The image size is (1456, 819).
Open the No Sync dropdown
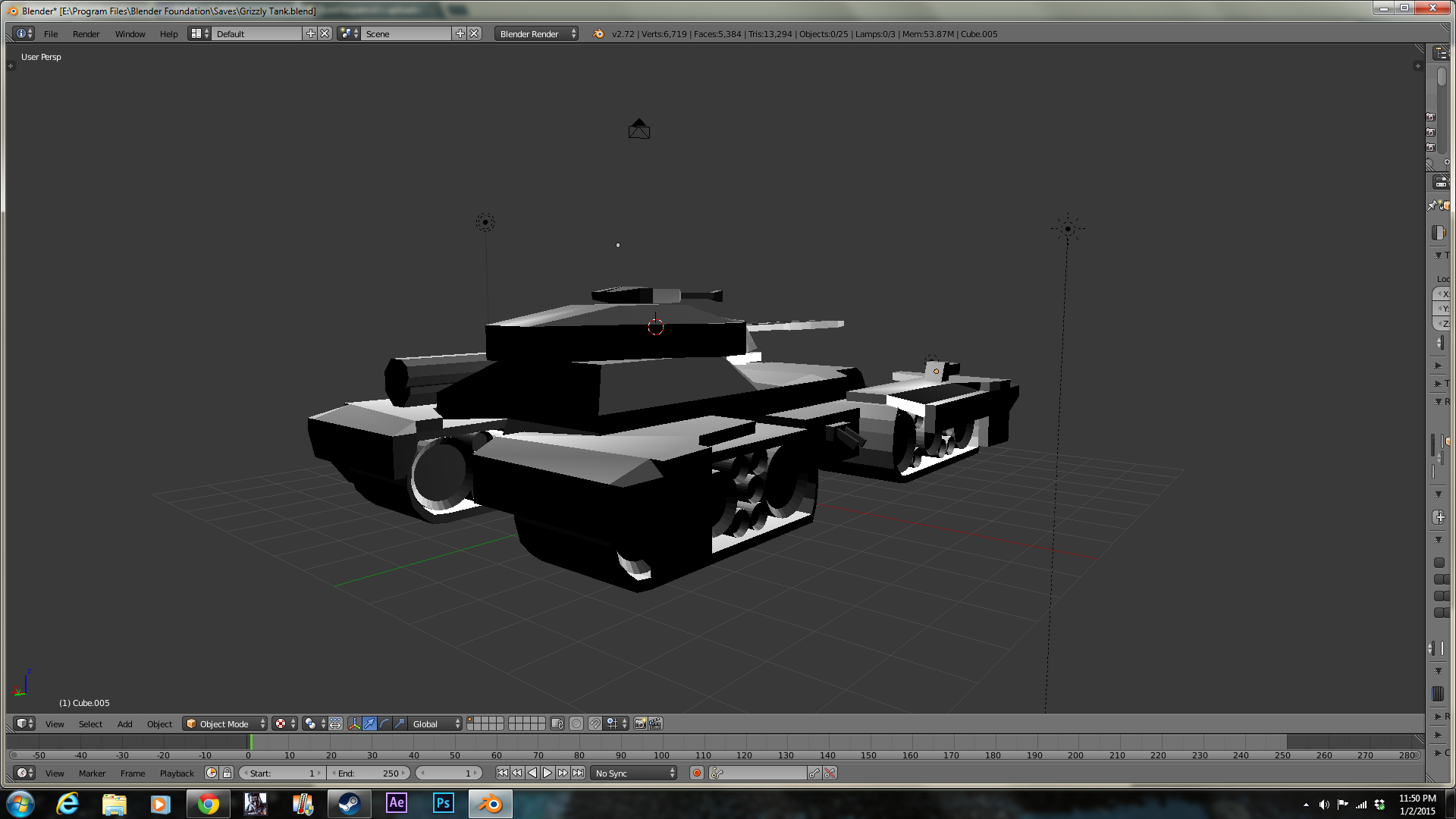click(634, 773)
